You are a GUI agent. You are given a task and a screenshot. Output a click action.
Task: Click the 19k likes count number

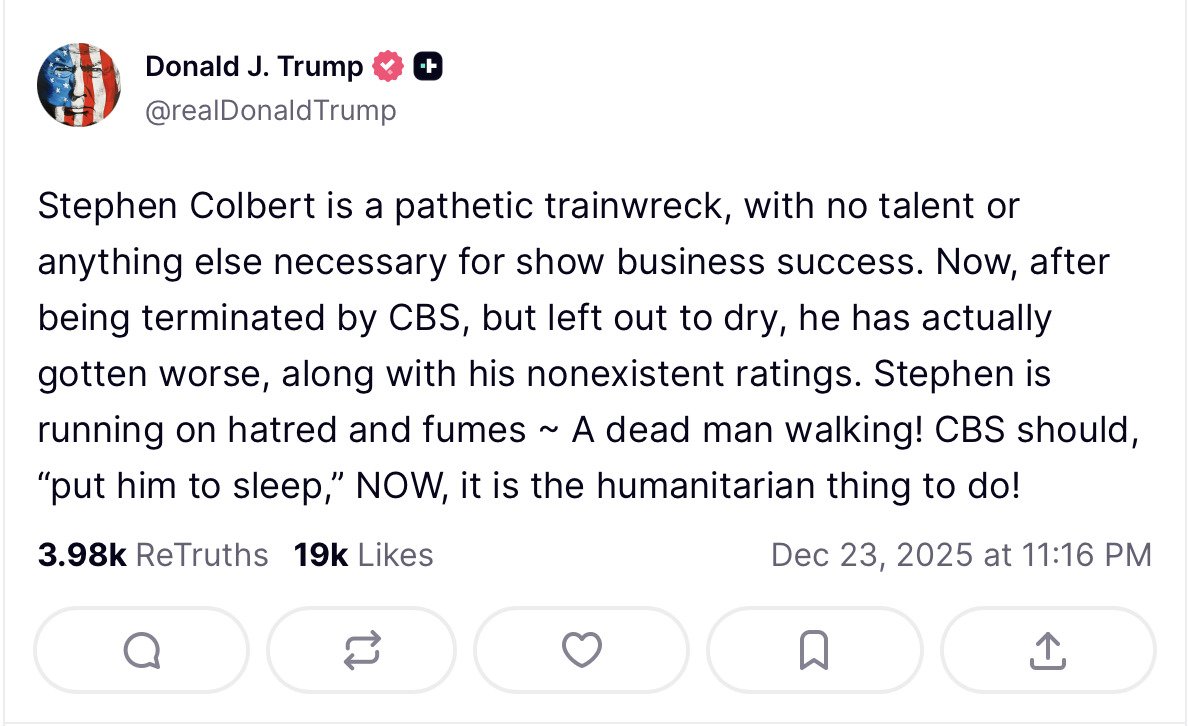320,555
